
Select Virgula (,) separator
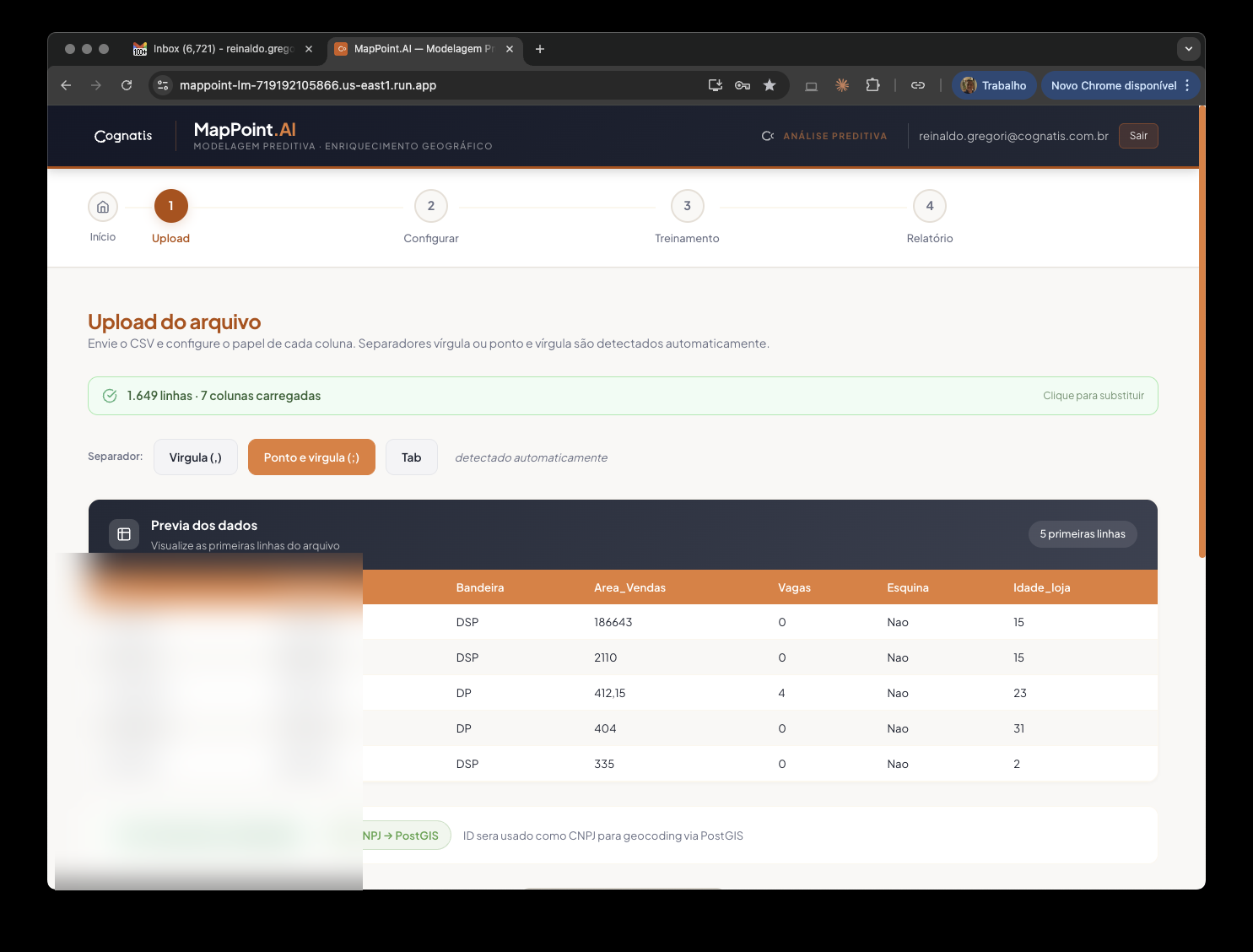pyautogui.click(x=196, y=457)
